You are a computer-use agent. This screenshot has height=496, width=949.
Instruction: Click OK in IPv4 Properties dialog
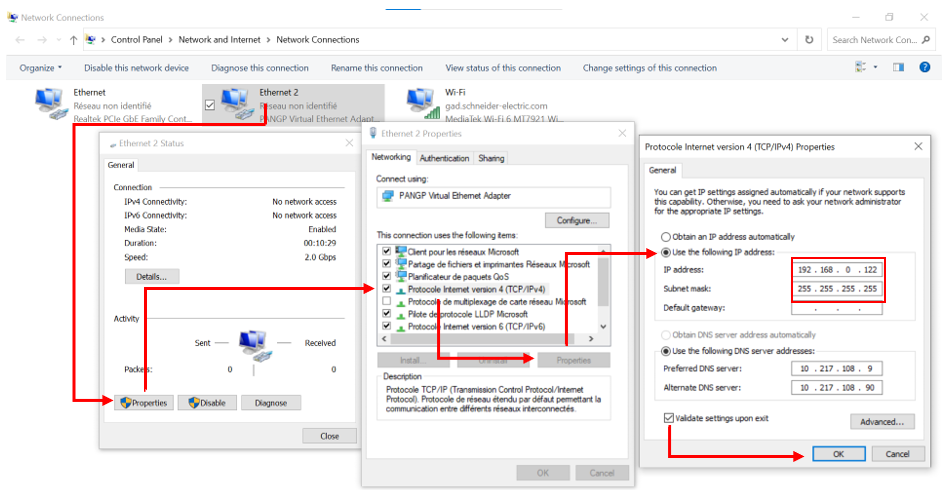(x=838, y=454)
